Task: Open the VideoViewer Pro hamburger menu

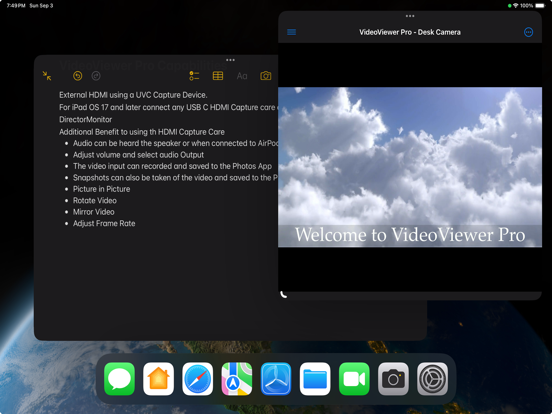Action: click(x=291, y=32)
